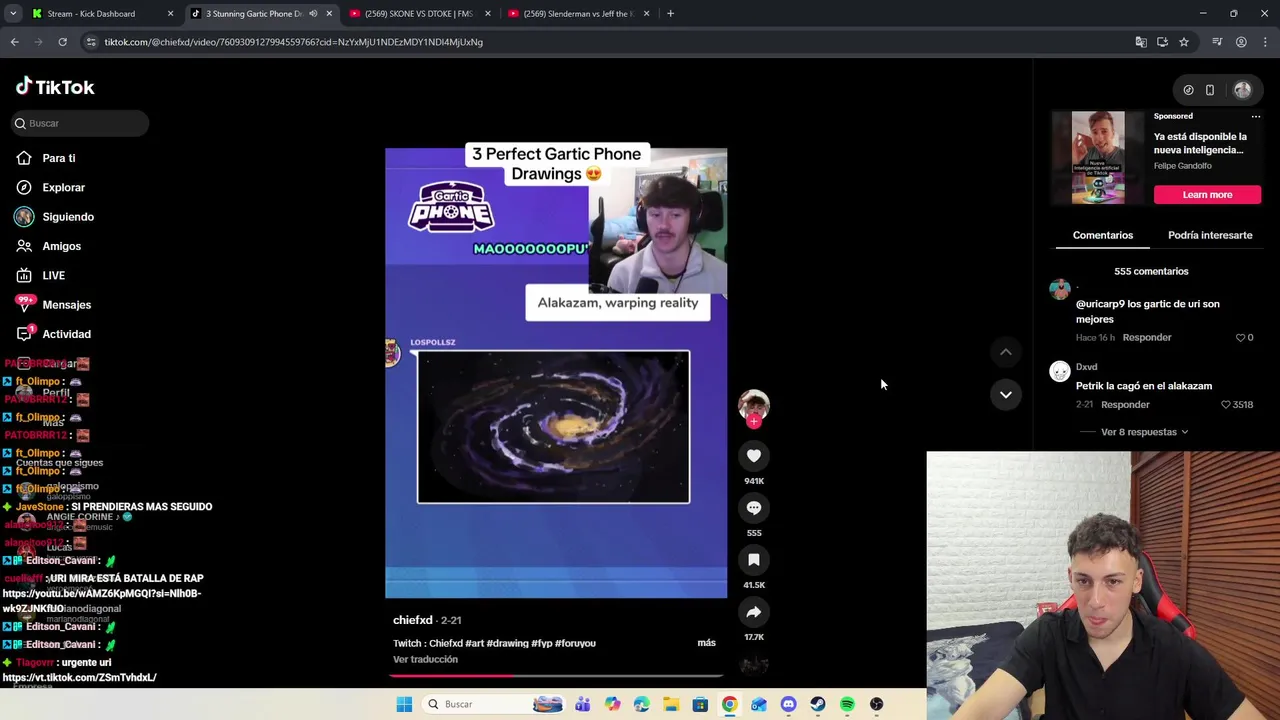Click the TikTok logo
Screen dimensions: 1280x720
click(x=55, y=87)
